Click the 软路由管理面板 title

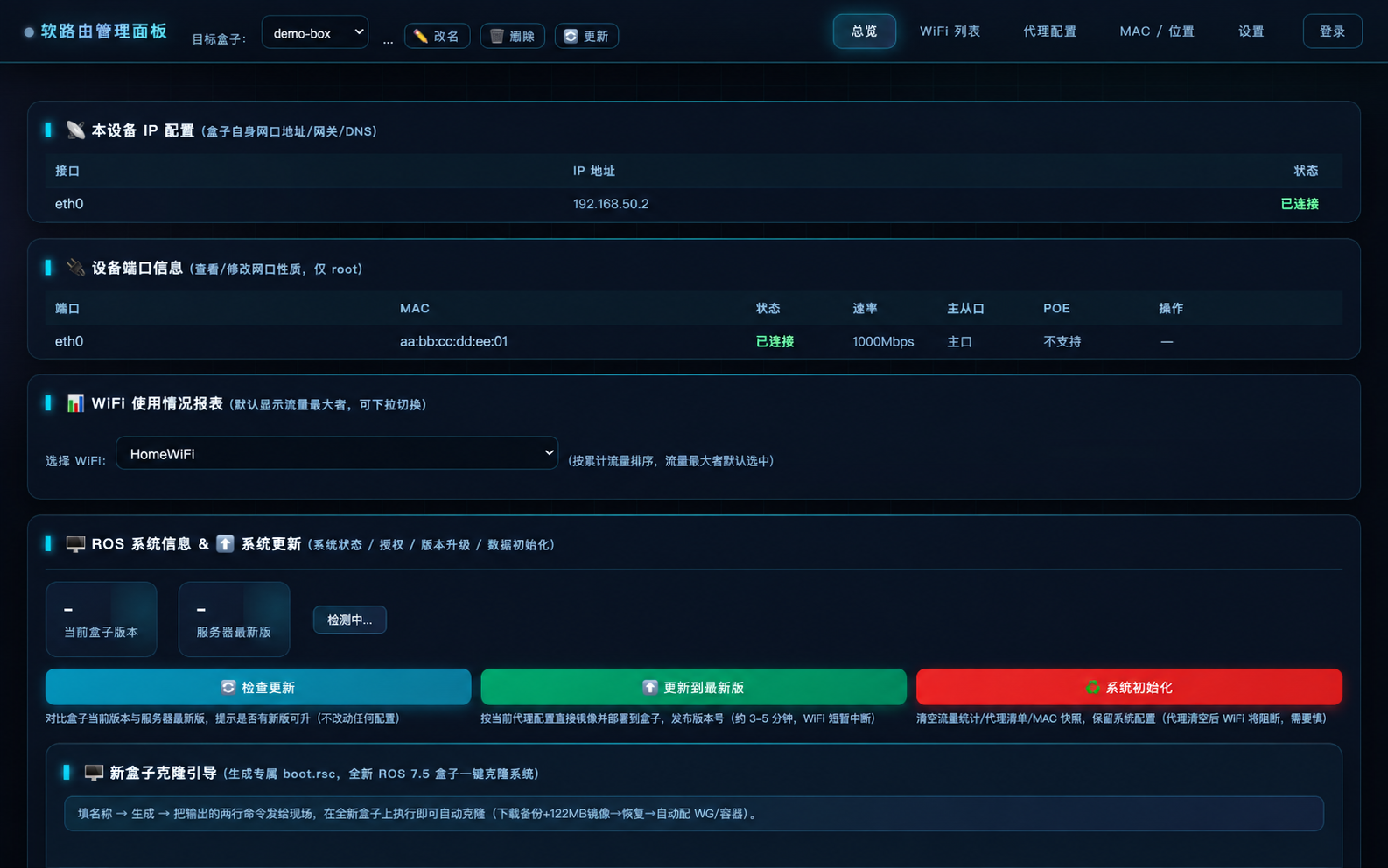104,31
